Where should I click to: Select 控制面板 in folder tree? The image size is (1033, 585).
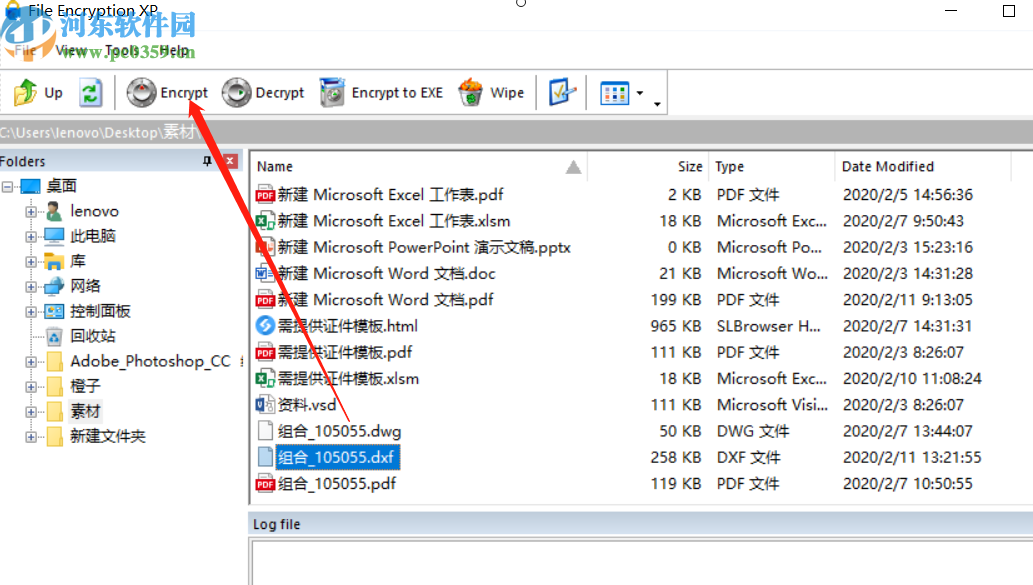coord(100,312)
